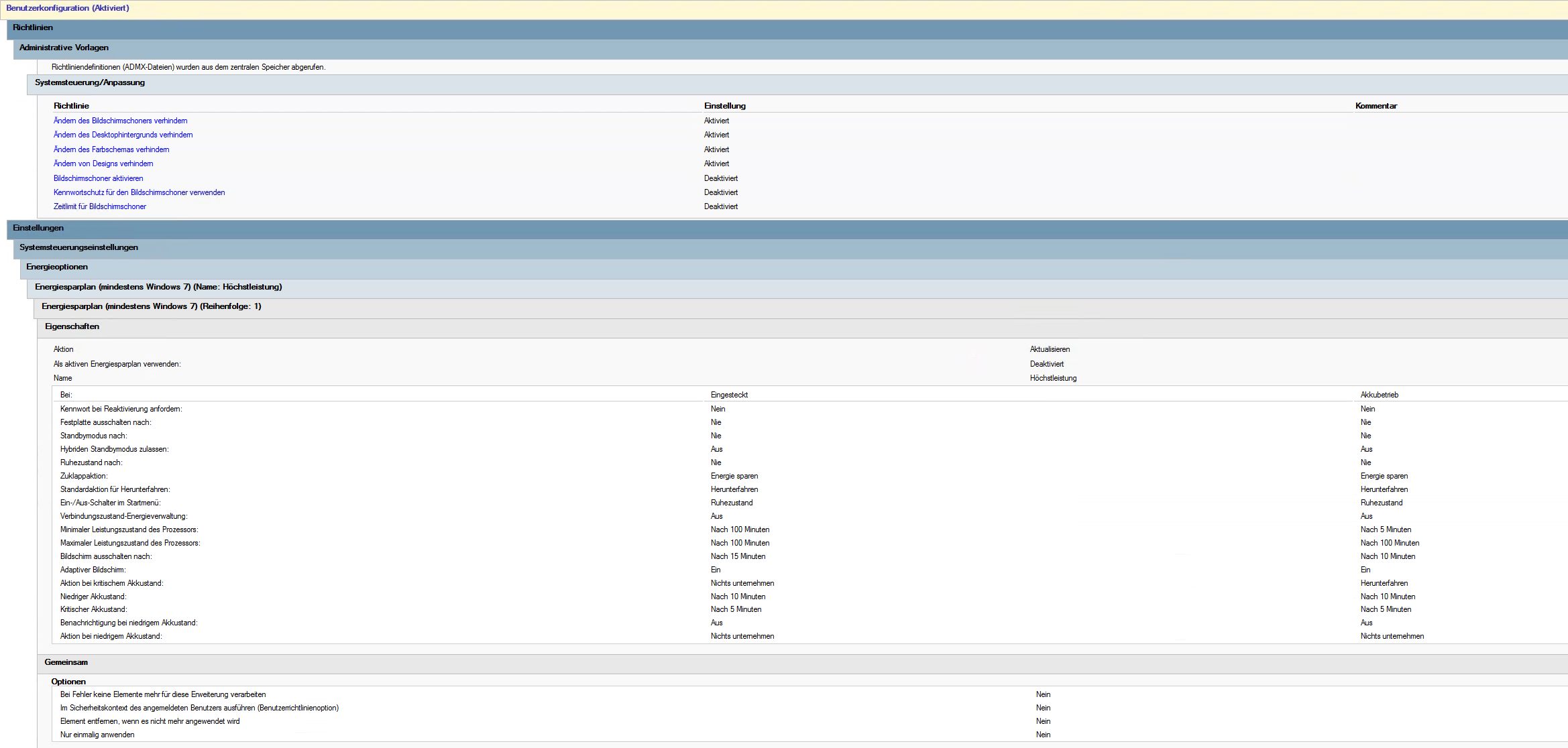Select 'Ein-/Aus-Schalter im Startmenü:' row label
The image size is (1568, 748).
click(111, 503)
